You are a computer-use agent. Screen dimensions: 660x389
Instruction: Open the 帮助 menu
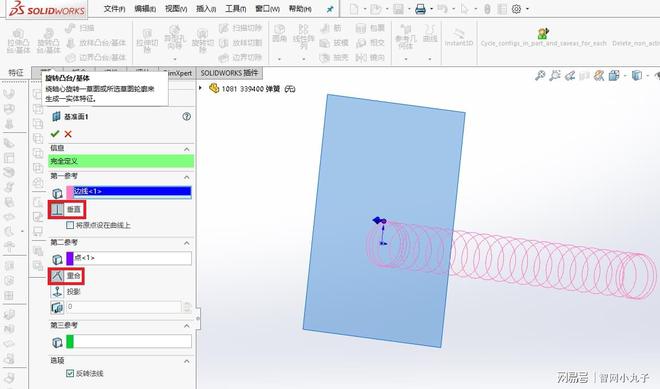tap(300, 8)
